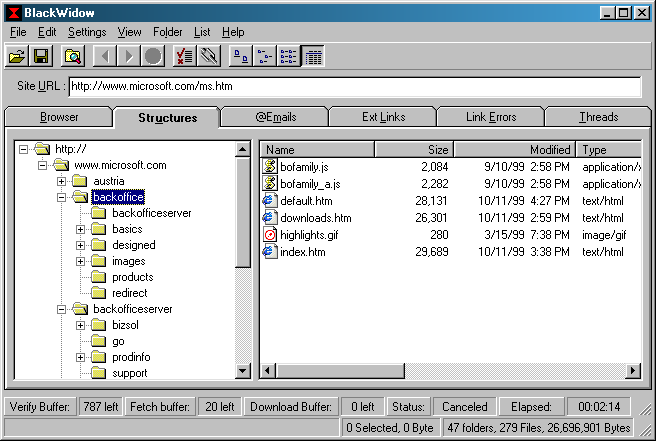
Task: Click the link tools toolbar icon
Action: [209, 56]
